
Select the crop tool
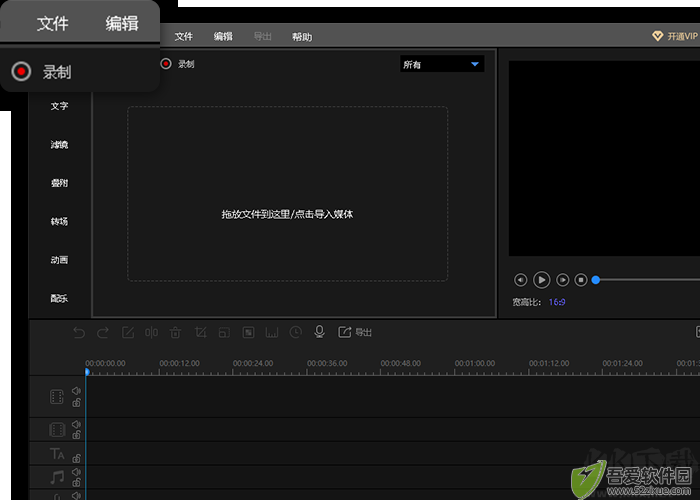click(x=200, y=333)
